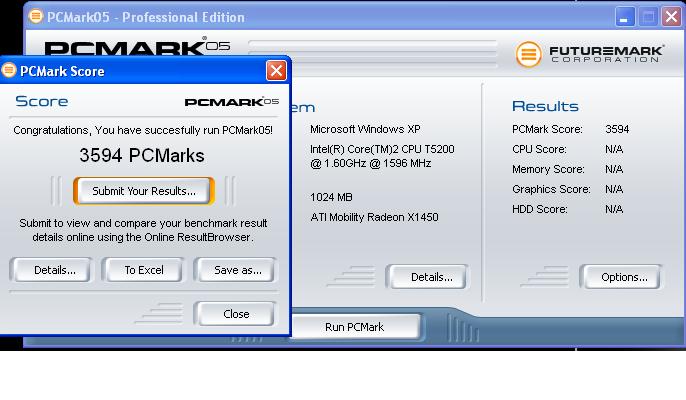
Task: Click the 'CPU Score:' label
Action: (539, 149)
